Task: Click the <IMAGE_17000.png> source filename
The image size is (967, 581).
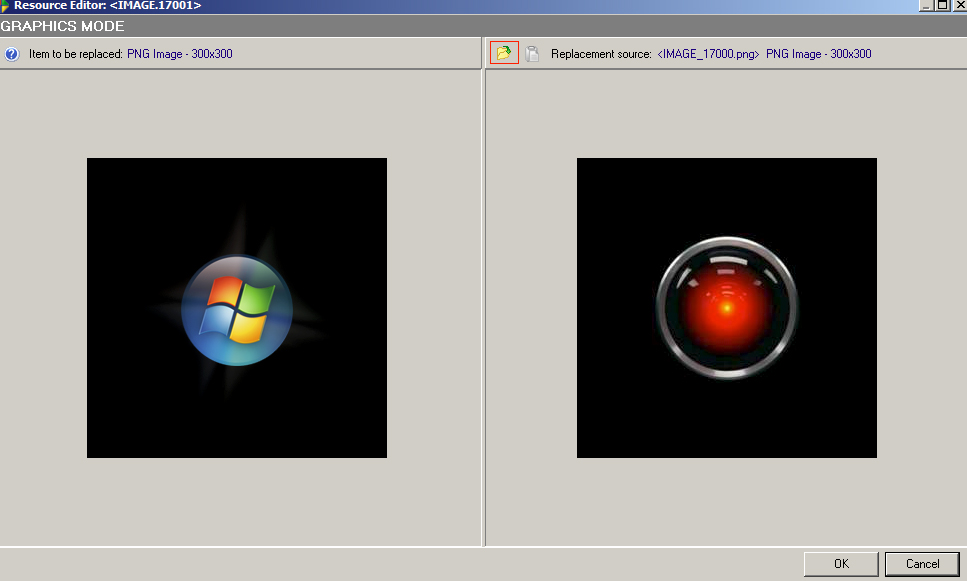Action: 708,54
